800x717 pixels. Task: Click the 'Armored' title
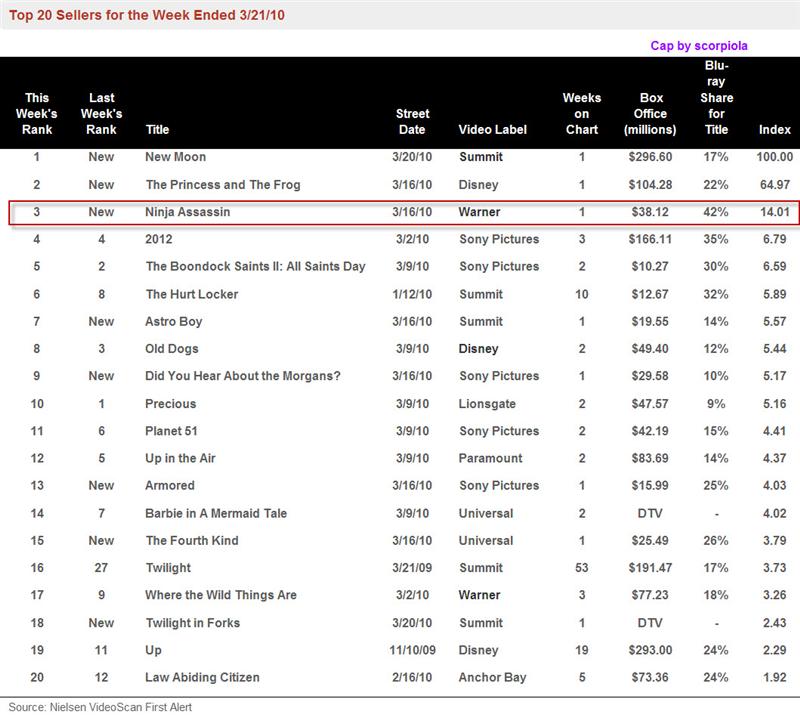tap(170, 485)
